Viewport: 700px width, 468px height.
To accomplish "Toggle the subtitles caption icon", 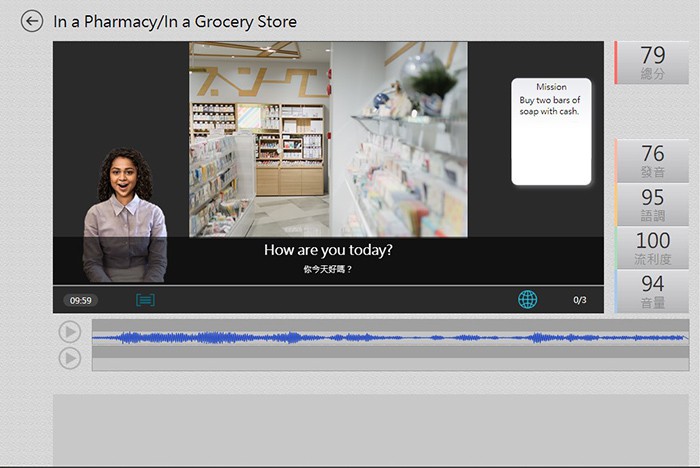I will pos(145,300).
